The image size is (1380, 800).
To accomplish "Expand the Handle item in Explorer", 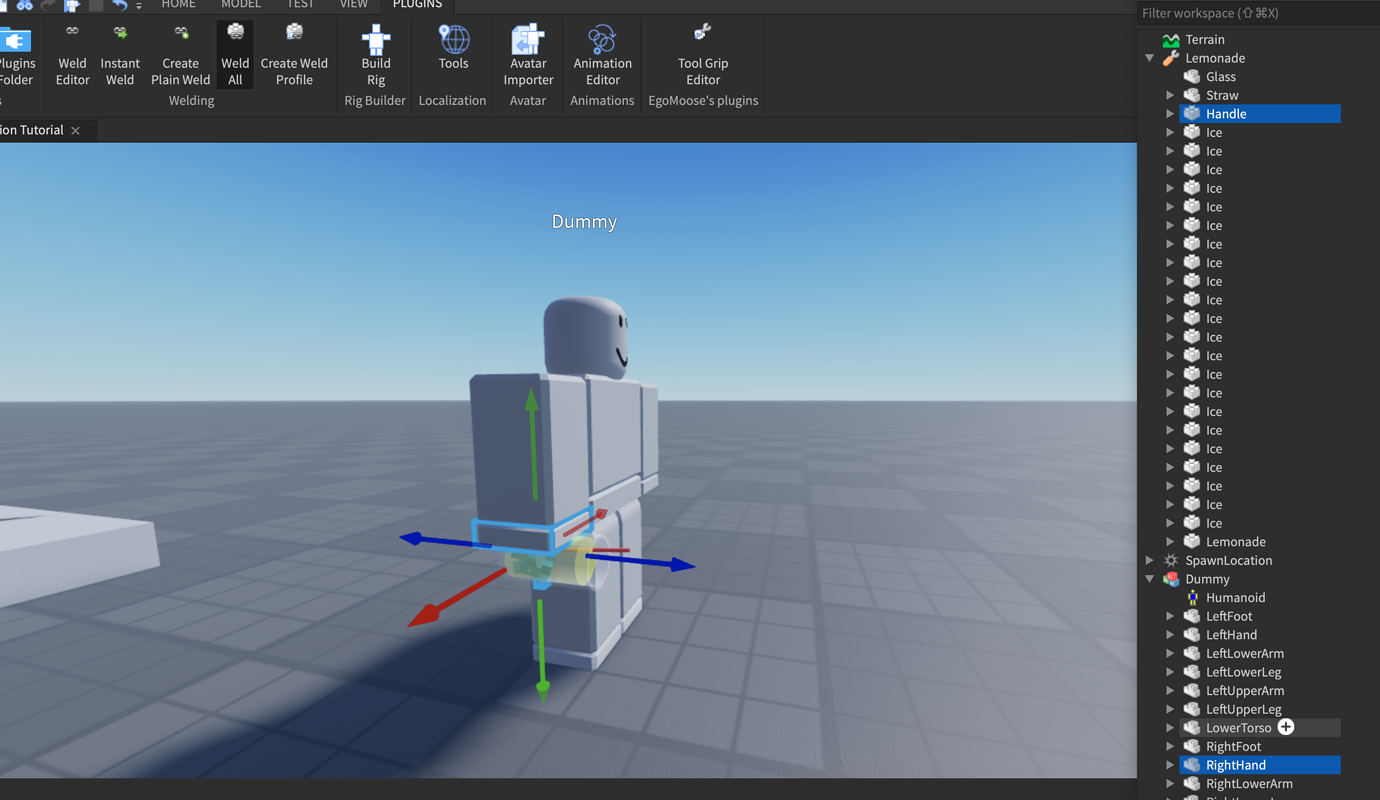I will click(1170, 113).
